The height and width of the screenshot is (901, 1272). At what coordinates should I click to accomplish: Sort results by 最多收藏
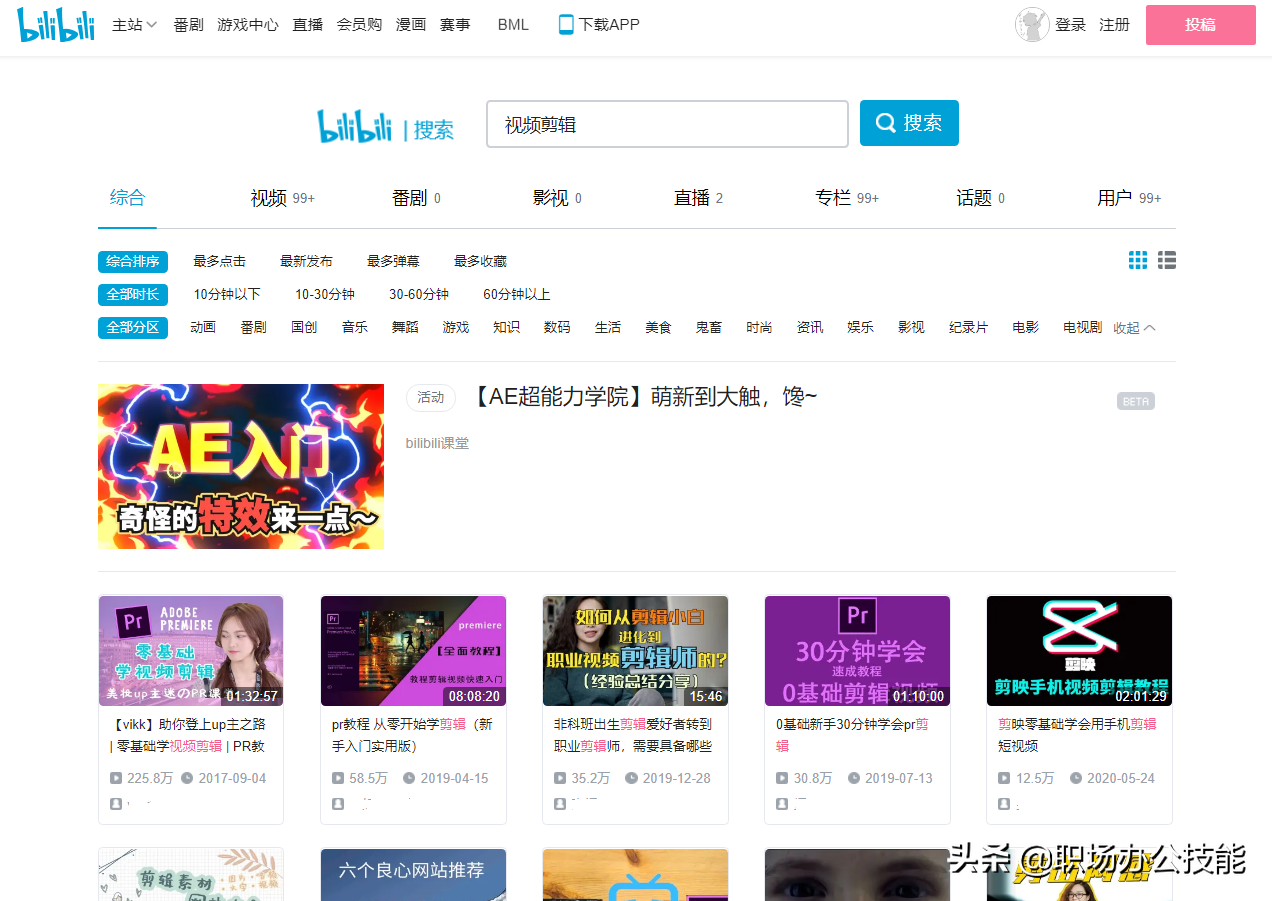coord(480,262)
